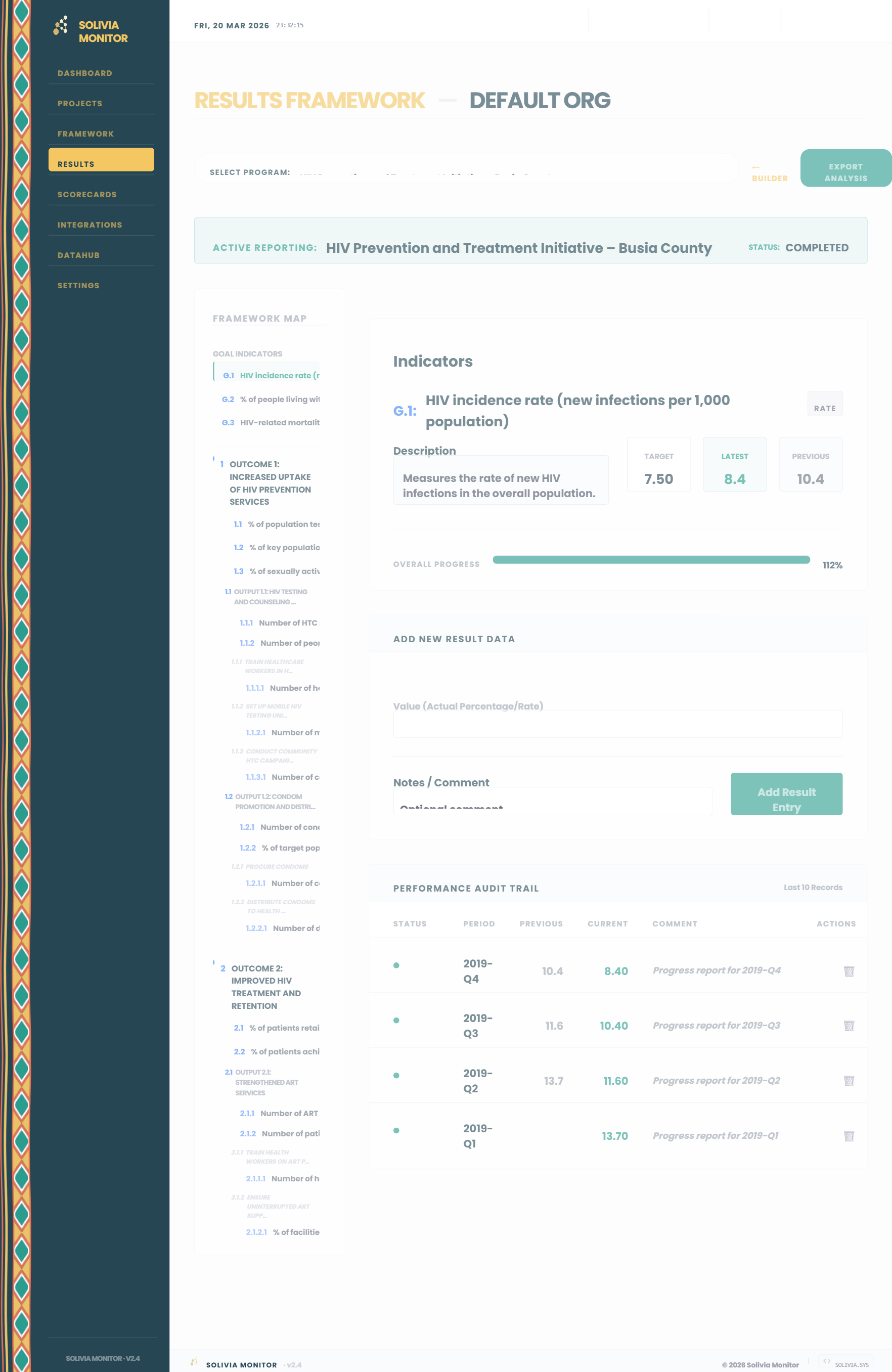Delete the 2019-Q2 audit trail entry
Screen dimensions: 892x1372
click(x=849, y=1081)
